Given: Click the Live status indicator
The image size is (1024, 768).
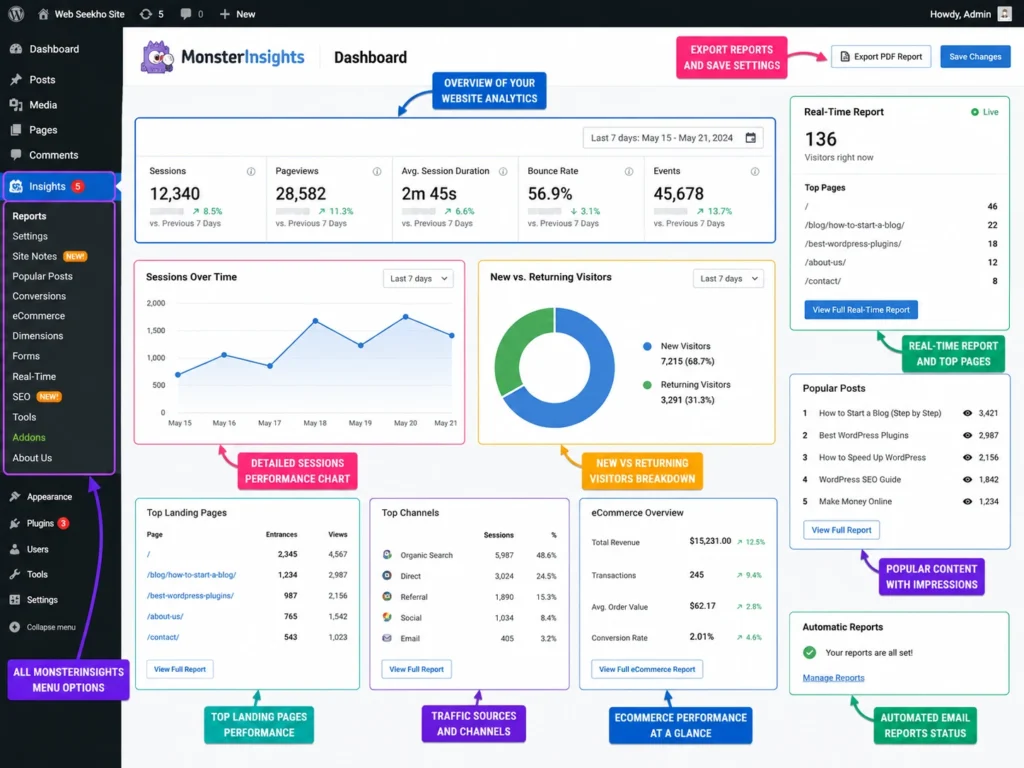Looking at the screenshot, I should click(984, 112).
